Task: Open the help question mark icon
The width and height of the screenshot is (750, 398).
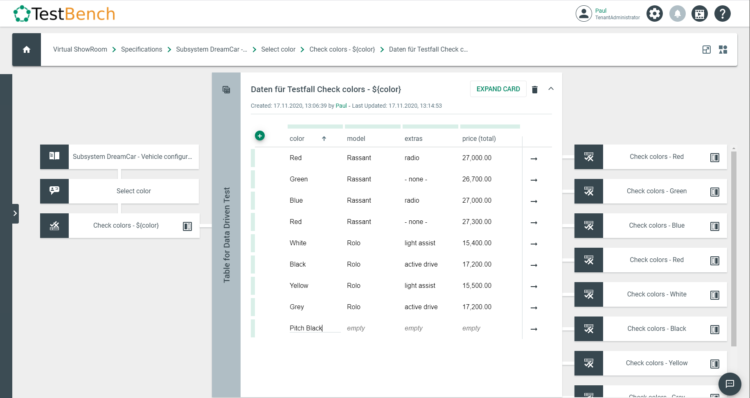Action: pyautogui.click(x=722, y=13)
